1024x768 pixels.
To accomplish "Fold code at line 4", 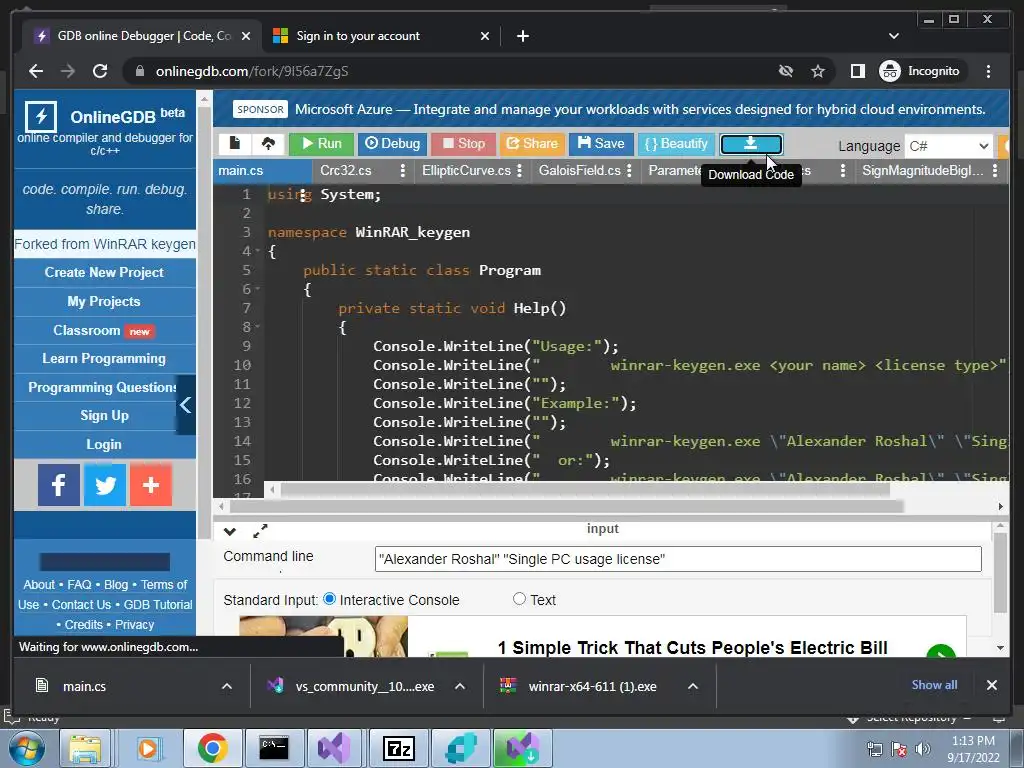I will pos(257,251).
